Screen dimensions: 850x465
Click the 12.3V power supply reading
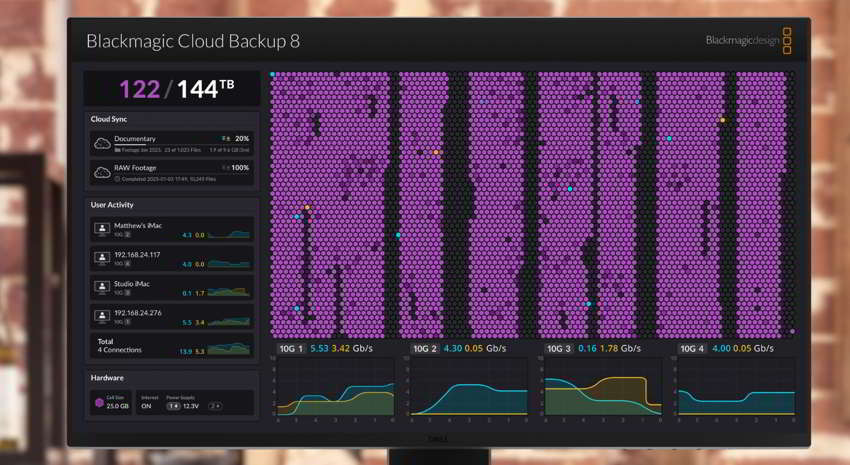coord(191,406)
